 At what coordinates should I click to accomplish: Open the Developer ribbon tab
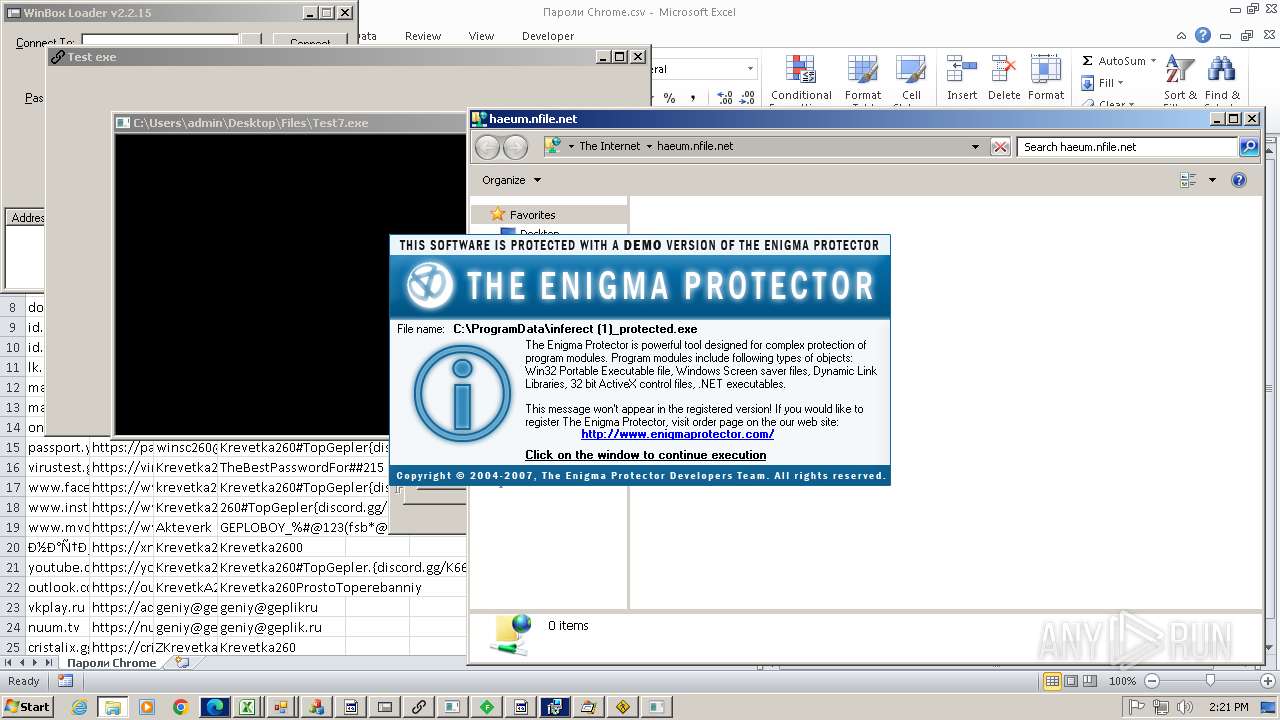548,36
